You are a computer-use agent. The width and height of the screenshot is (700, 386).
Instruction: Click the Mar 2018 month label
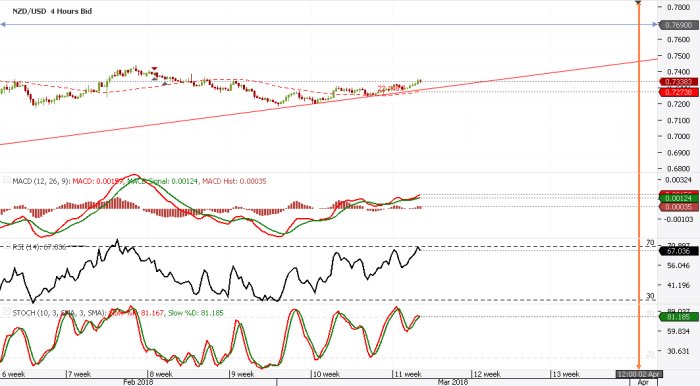pos(453,382)
